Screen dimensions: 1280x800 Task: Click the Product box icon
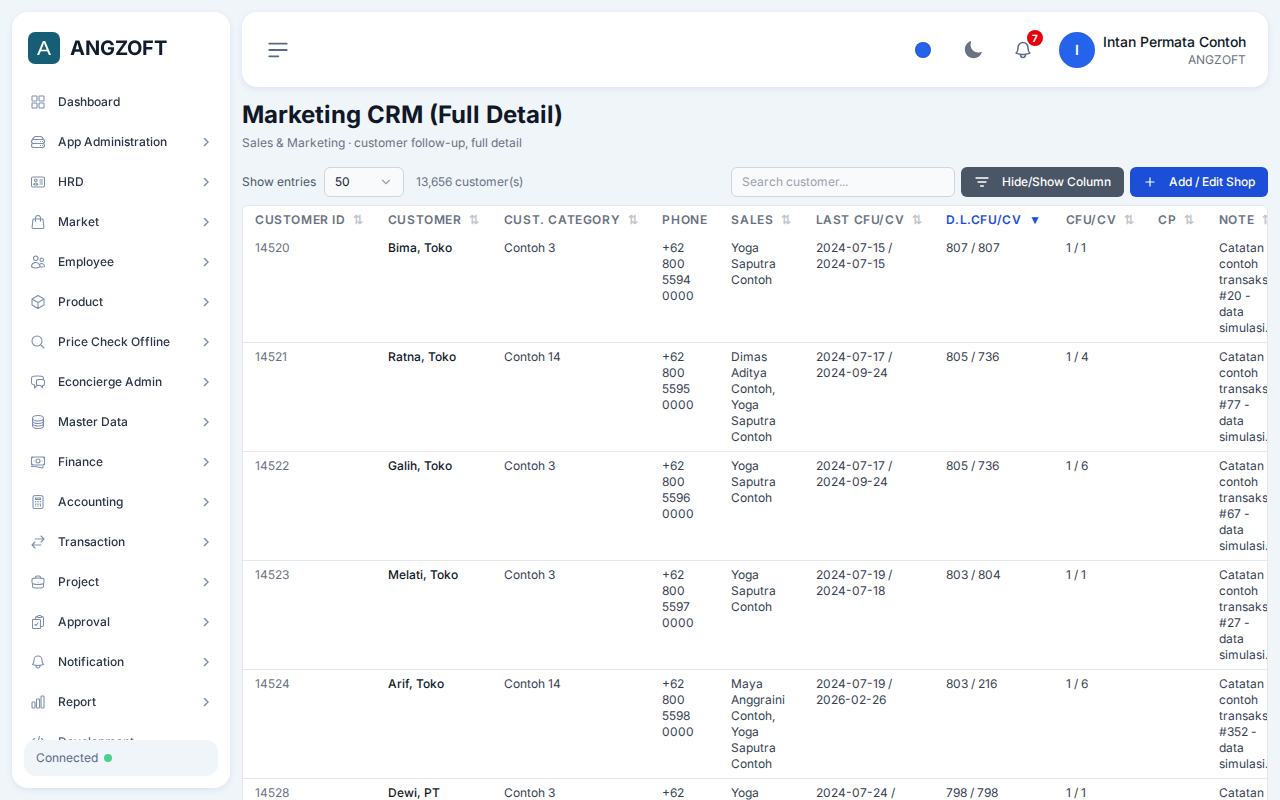(38, 302)
